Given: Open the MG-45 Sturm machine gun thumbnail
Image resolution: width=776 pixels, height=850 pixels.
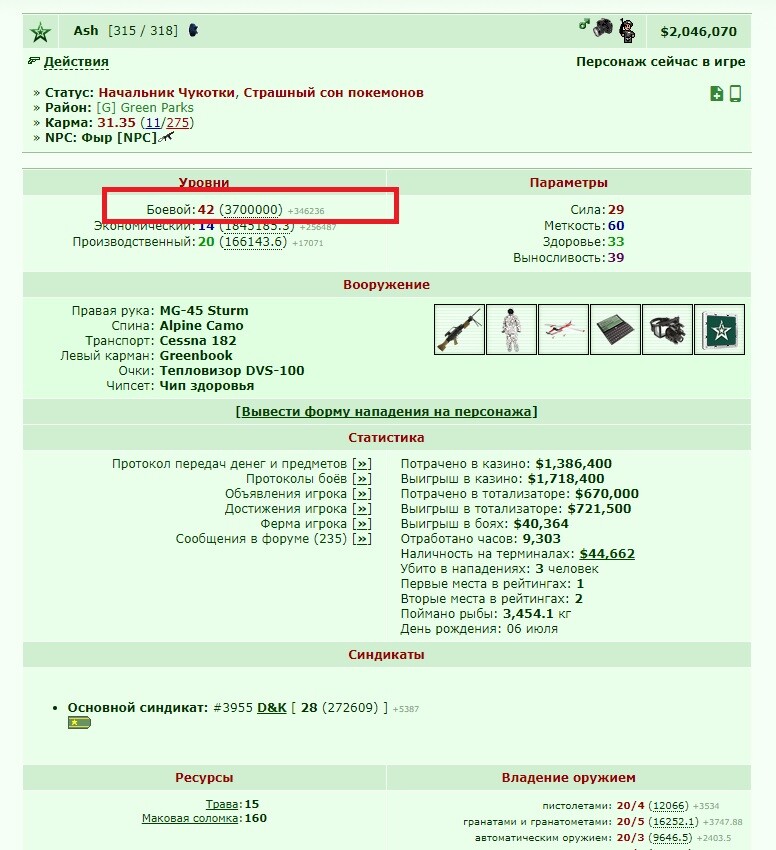Looking at the screenshot, I should coord(459,330).
